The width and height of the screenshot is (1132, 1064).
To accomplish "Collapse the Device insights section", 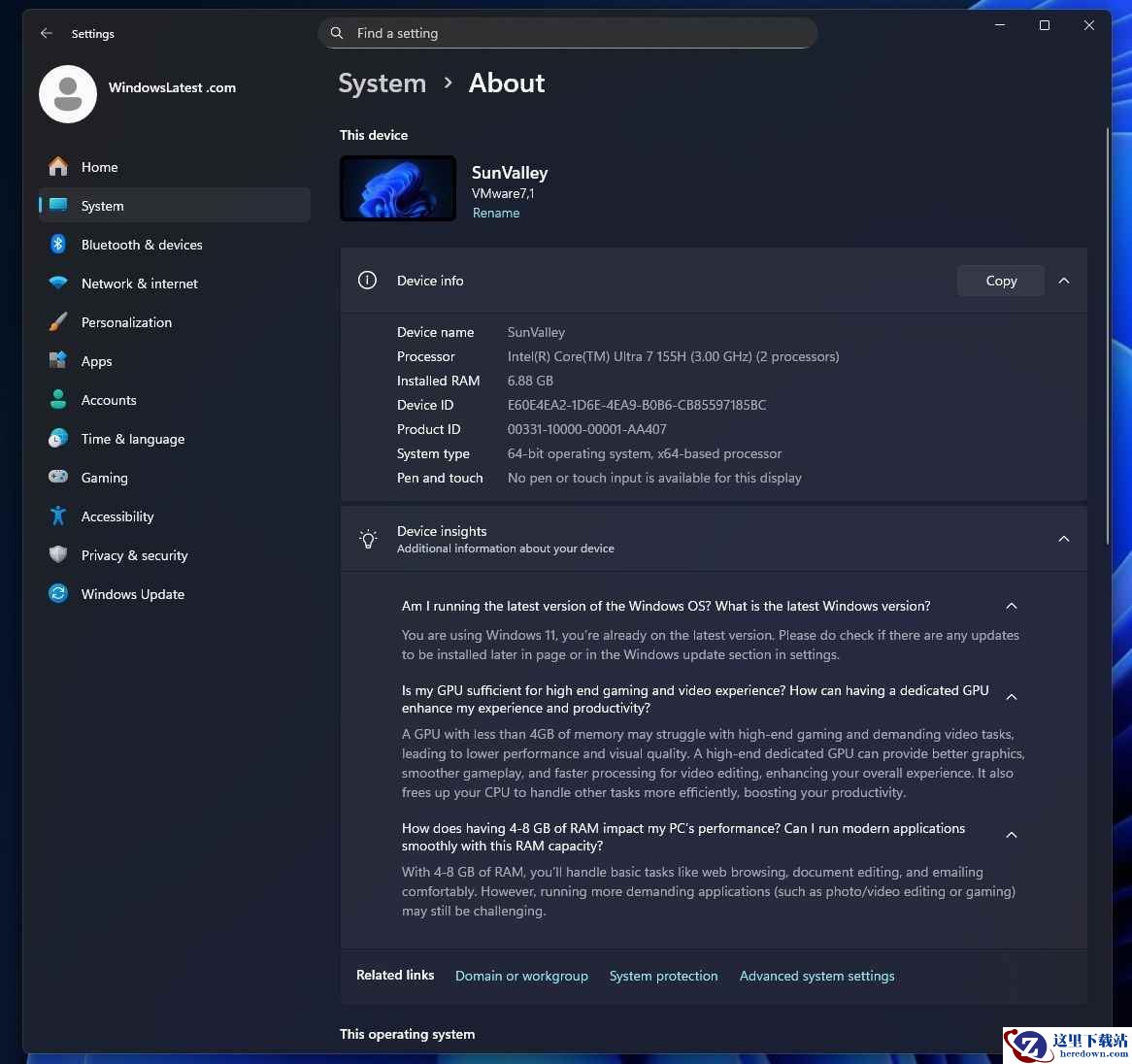I will [1063, 539].
